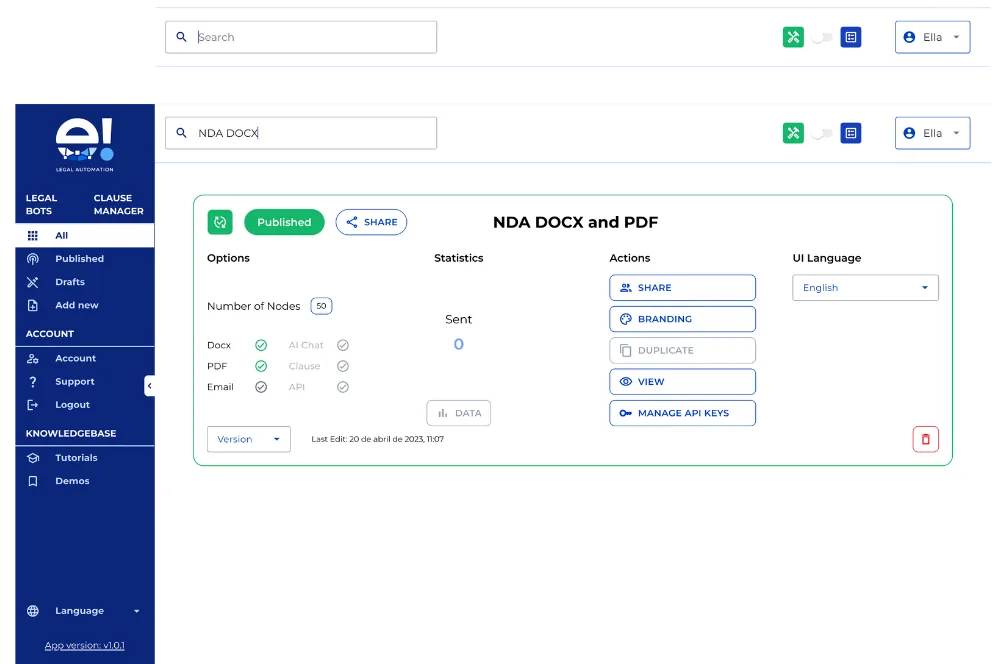Toggle the PDF option checkmark

point(261,366)
